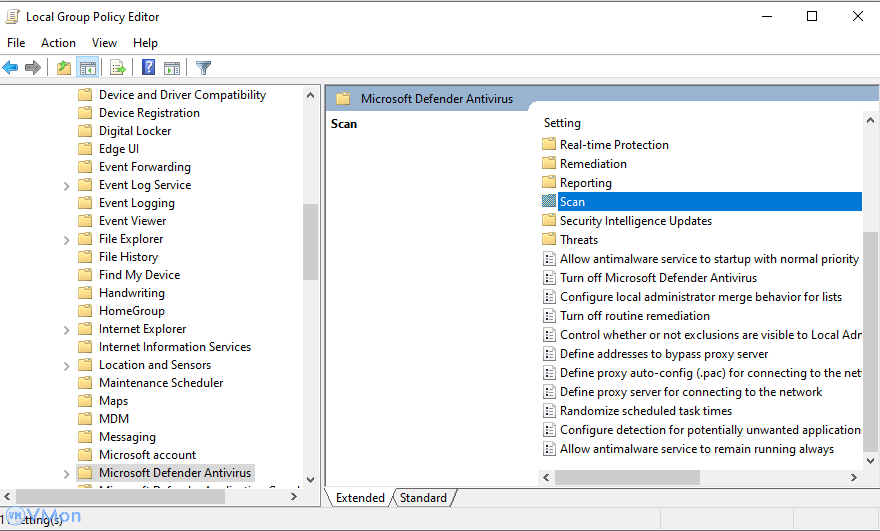Viewport: 880px width, 531px height.
Task: Select the Real-time Protection folder
Action: pos(614,145)
